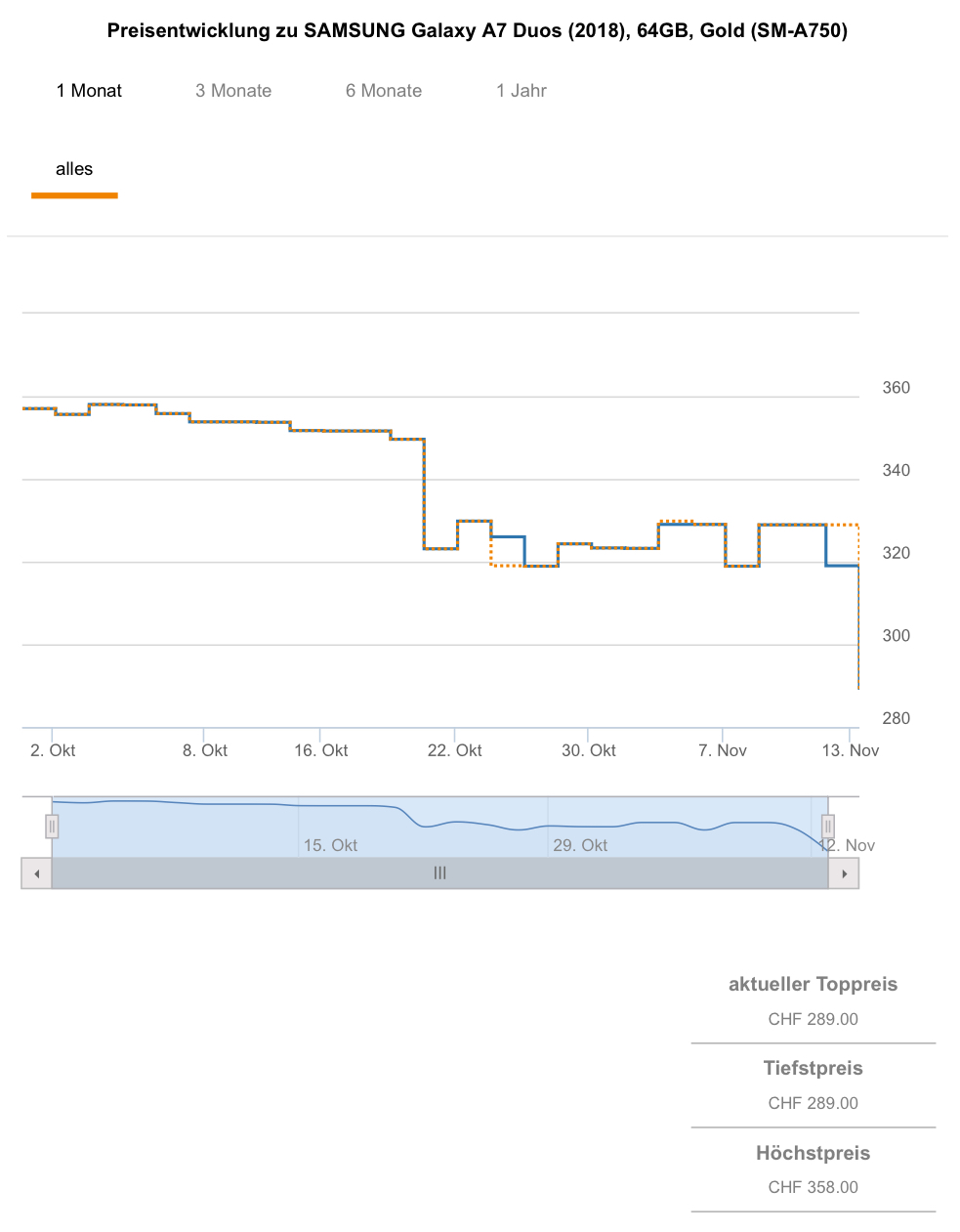Click the scrollbar's center grip icon
This screenshot has width=960, height=1232.
[x=440, y=873]
